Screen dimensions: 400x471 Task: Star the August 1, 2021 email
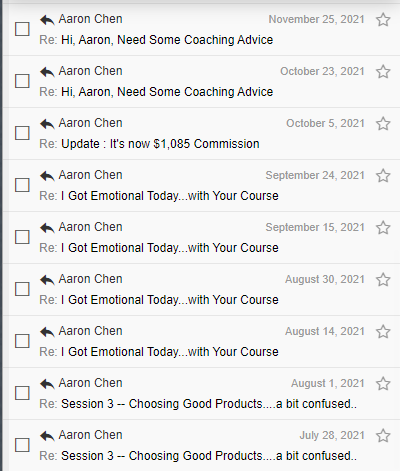point(383,384)
